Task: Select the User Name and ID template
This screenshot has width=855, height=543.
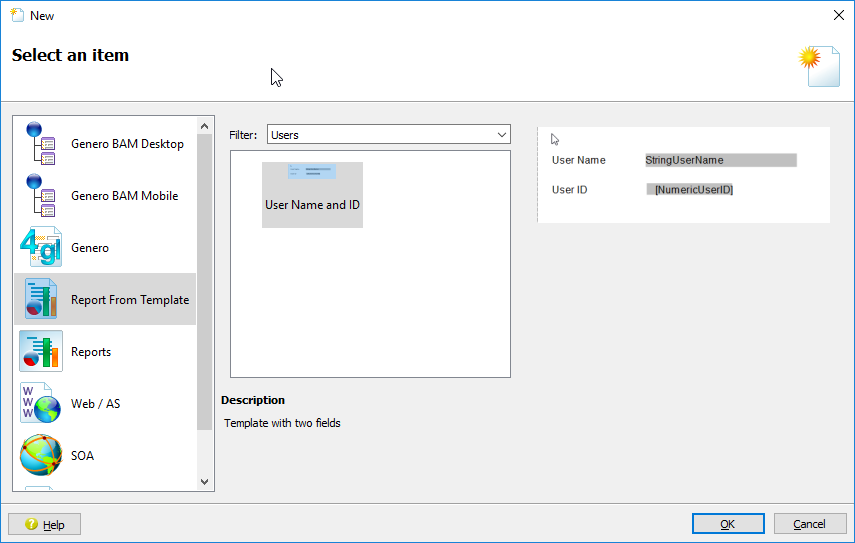Action: (x=312, y=194)
